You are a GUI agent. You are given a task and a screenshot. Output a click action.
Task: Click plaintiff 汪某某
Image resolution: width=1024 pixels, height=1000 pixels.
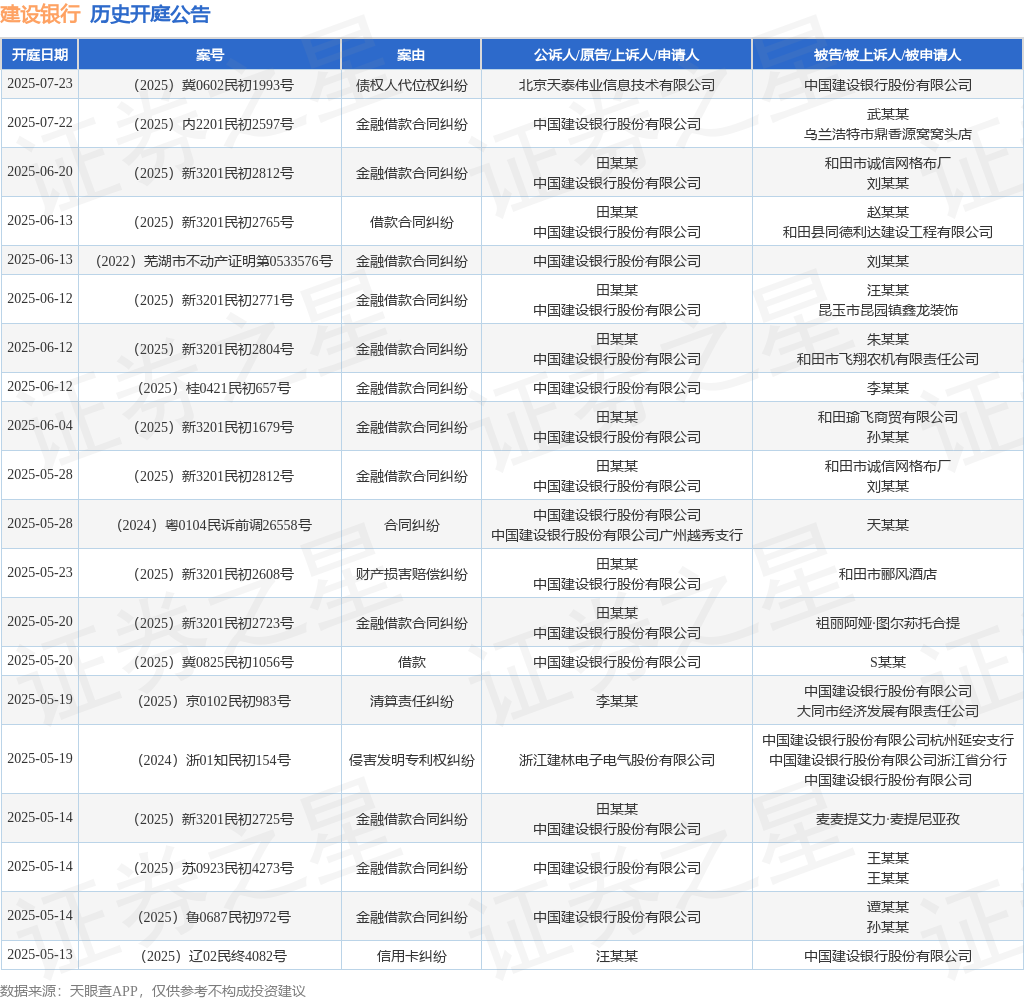(x=616, y=956)
